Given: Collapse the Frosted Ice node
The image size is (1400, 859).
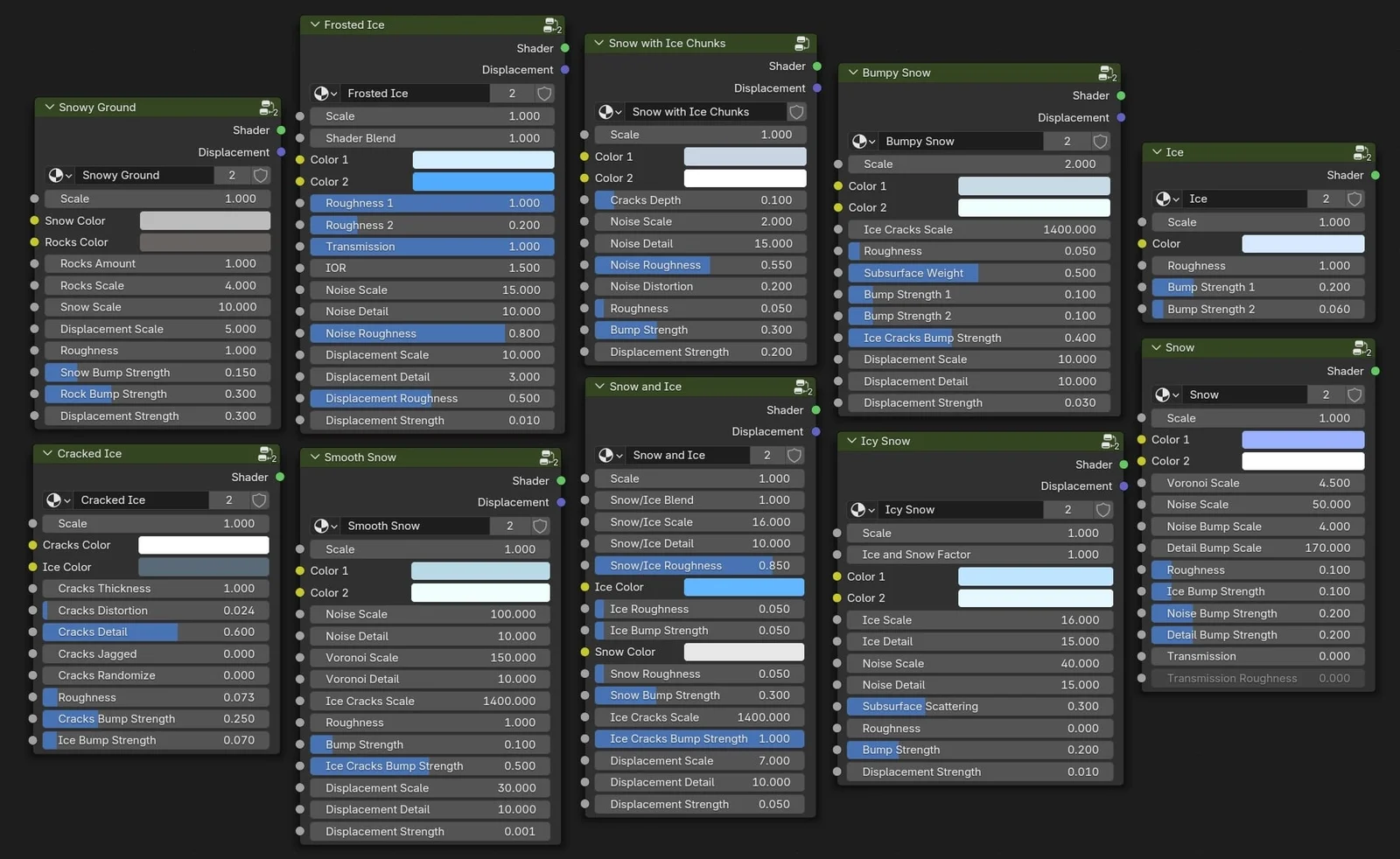Looking at the screenshot, I should tap(314, 24).
